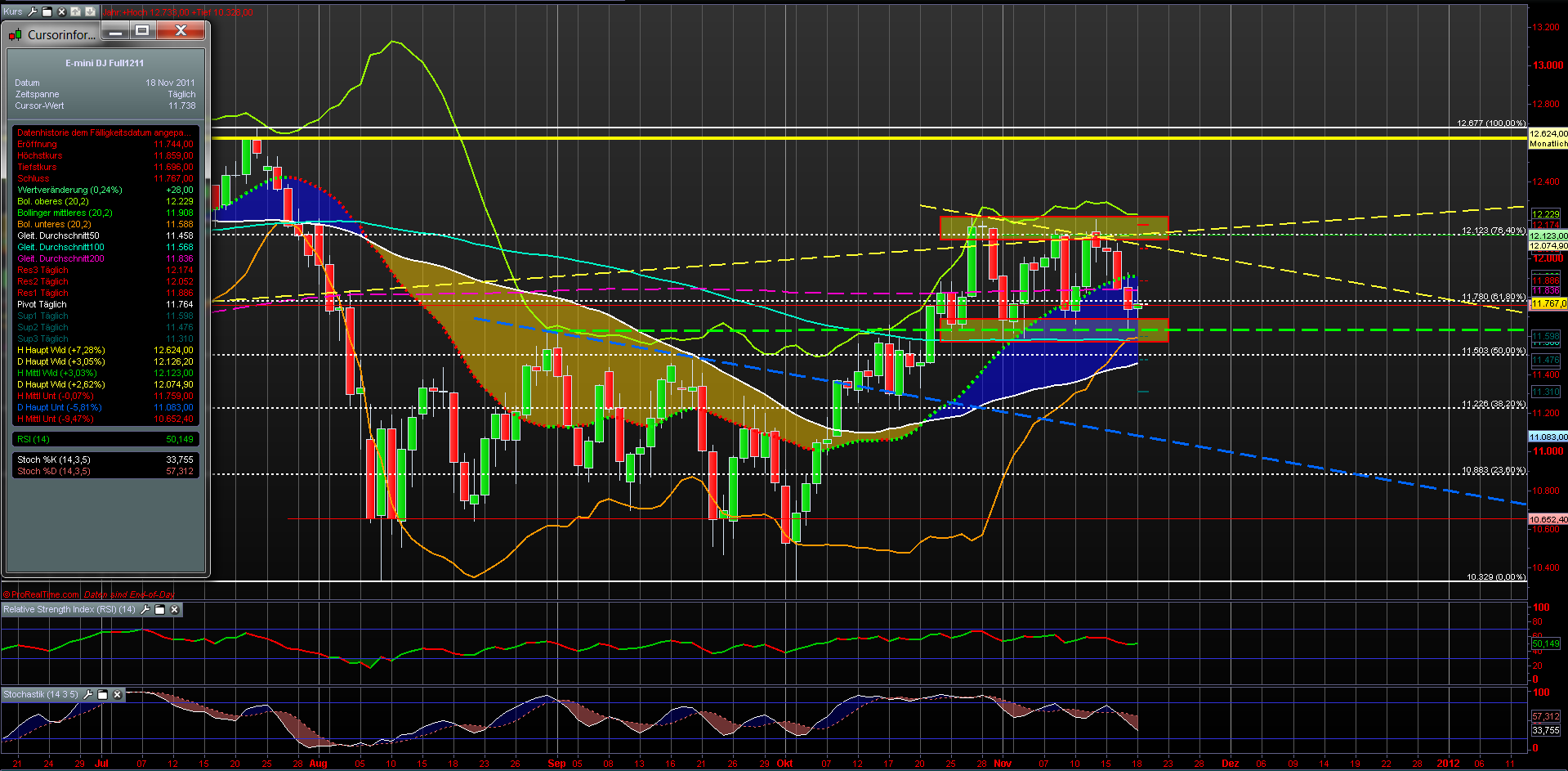Click the candlestick icon in the Cursorinfor title bar

(x=14, y=34)
